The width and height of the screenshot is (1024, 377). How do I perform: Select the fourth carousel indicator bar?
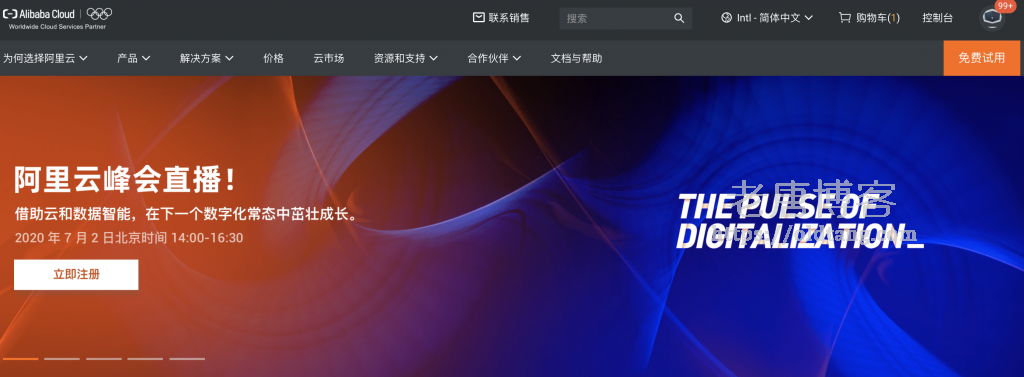[146, 359]
